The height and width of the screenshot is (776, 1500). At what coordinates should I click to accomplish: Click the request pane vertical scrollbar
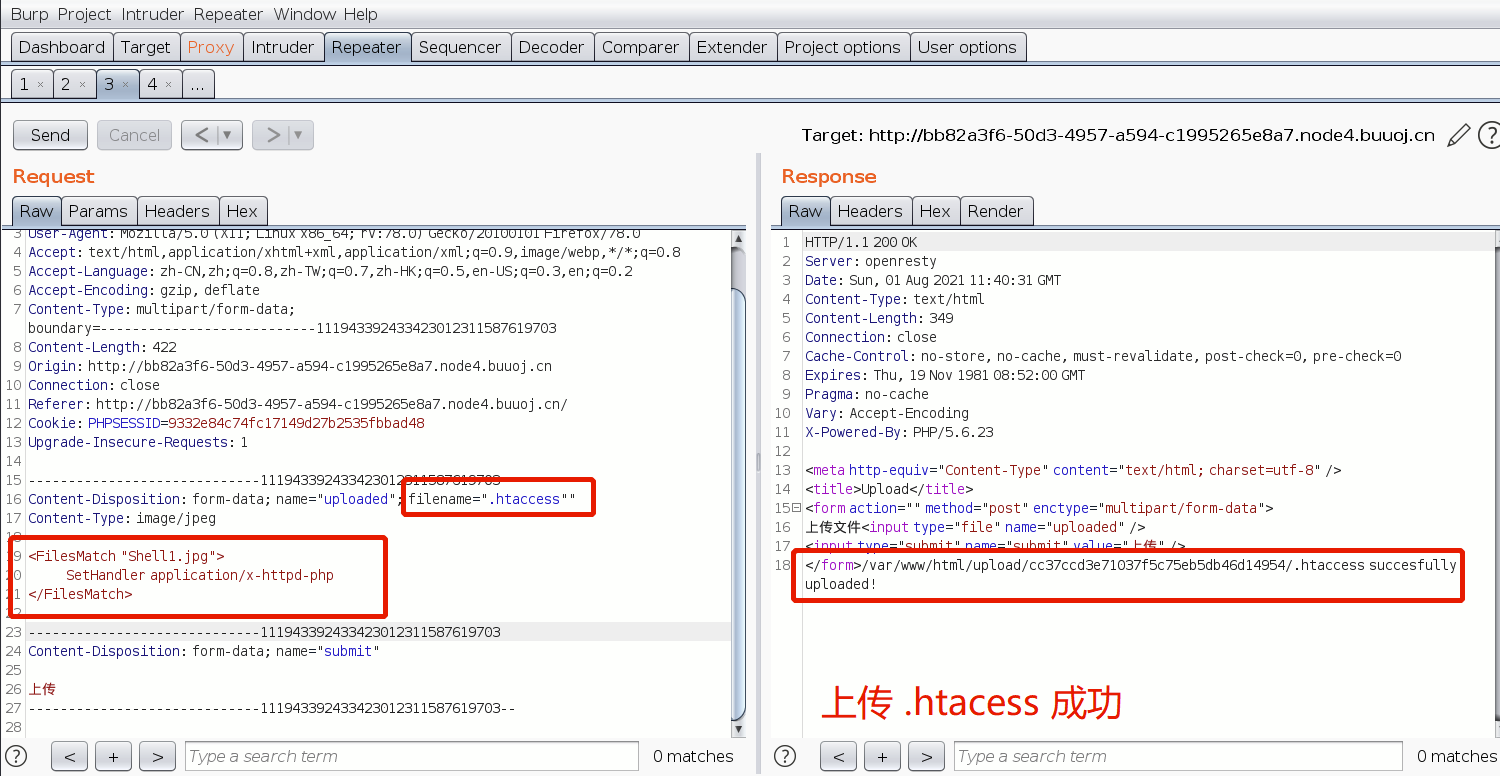pyautogui.click(x=738, y=485)
